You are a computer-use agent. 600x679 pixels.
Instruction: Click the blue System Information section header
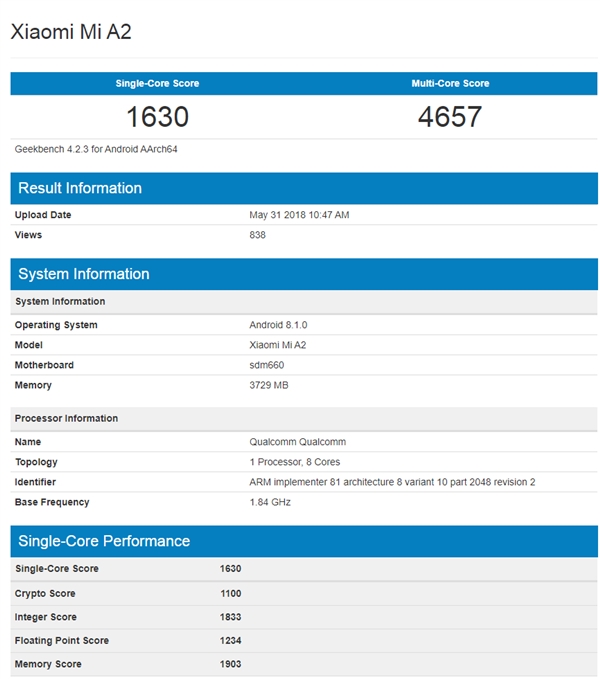[x=84, y=274]
